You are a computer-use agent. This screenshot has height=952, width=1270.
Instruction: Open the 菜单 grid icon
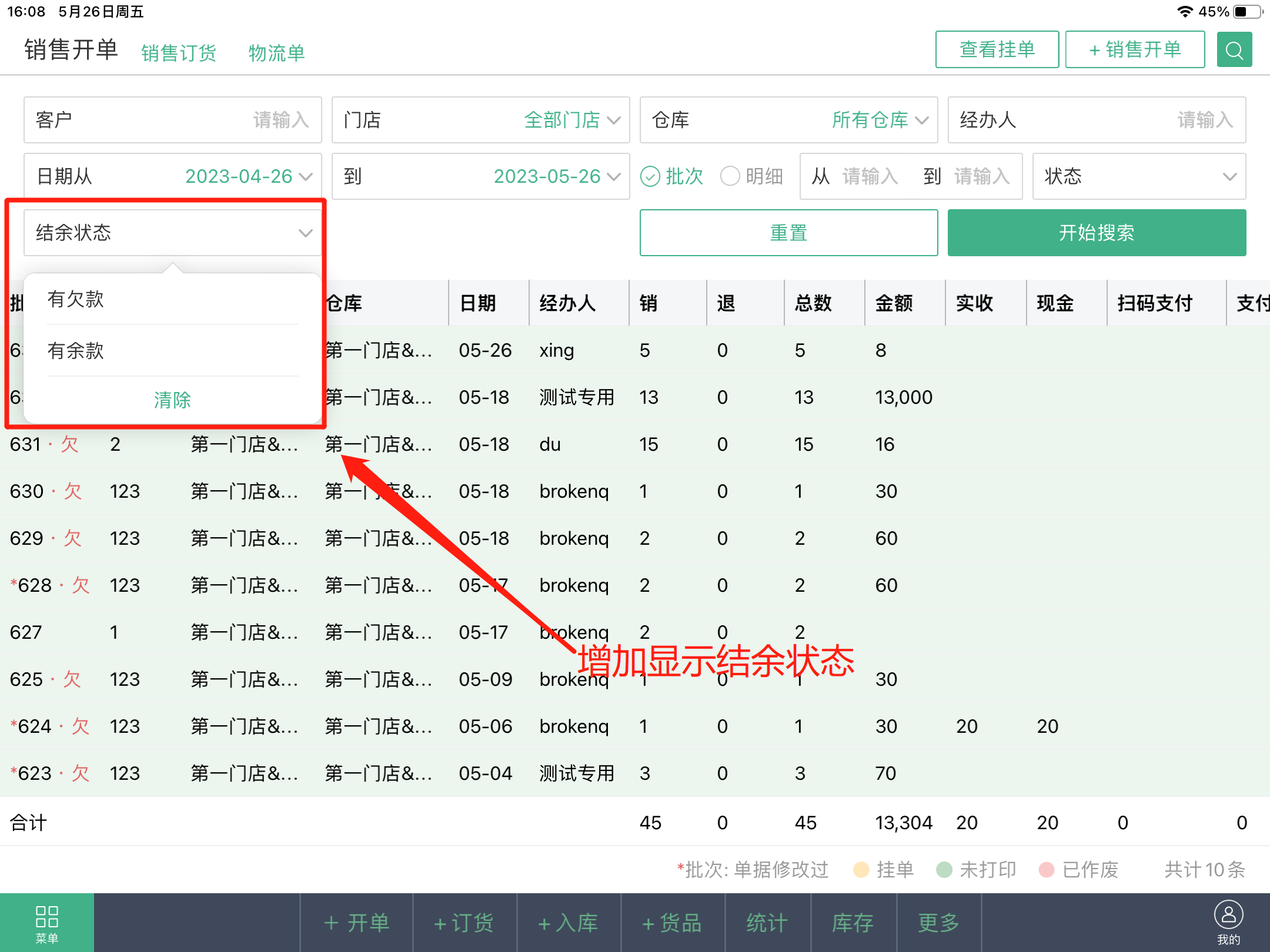coord(47,923)
